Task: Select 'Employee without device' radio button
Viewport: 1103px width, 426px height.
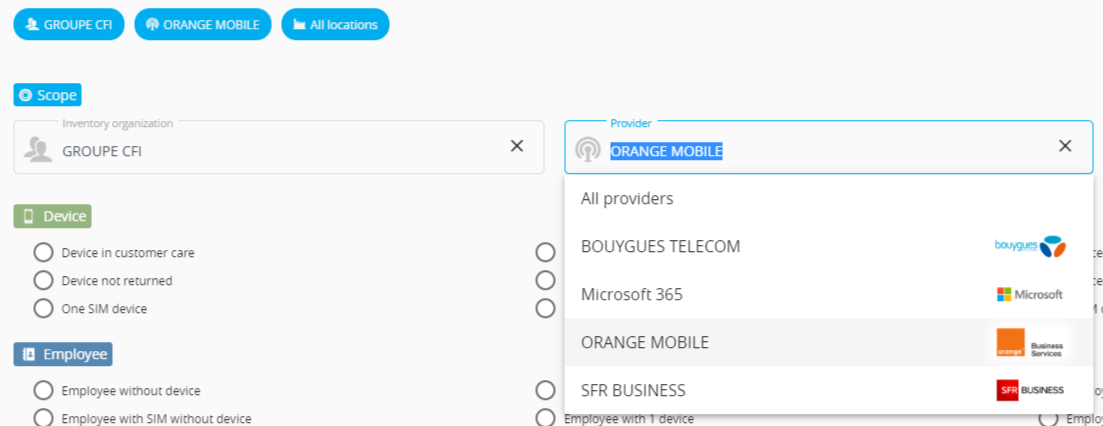Action: pyautogui.click(x=43, y=390)
